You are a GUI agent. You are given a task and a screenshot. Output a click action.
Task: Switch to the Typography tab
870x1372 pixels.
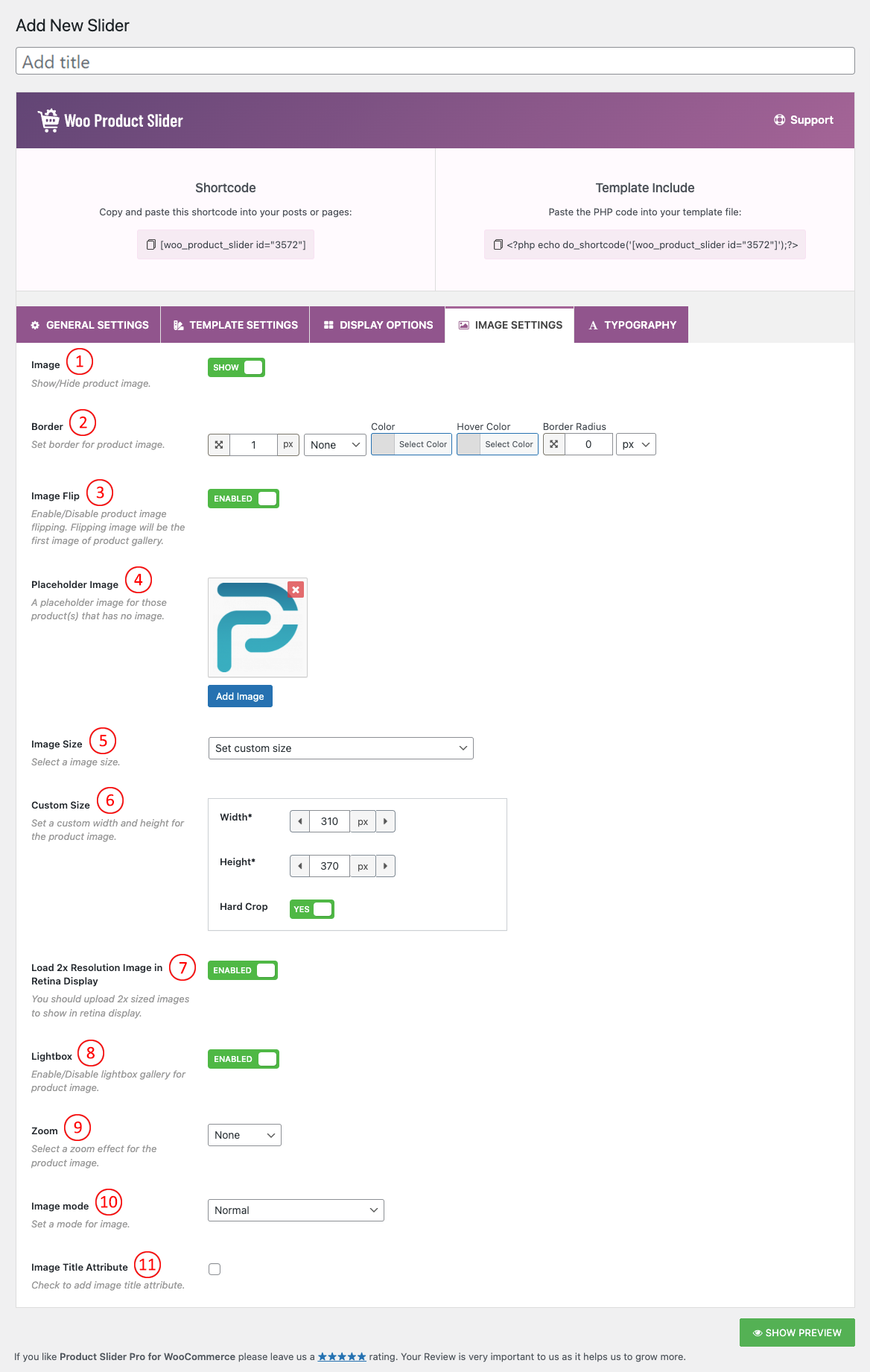632,325
